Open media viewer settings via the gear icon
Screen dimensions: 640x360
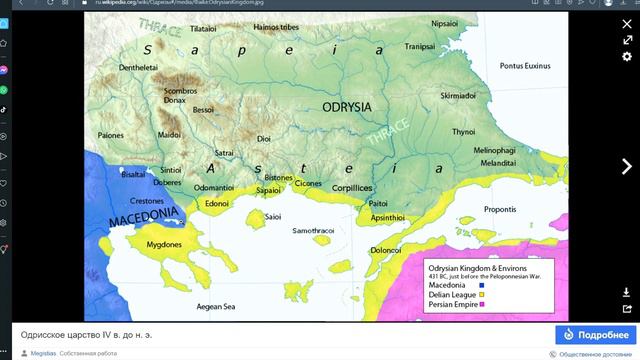click(x=627, y=56)
